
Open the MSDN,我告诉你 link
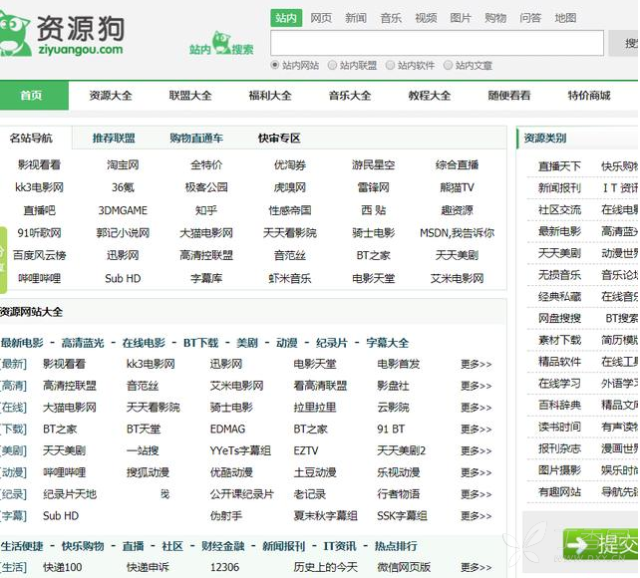(x=457, y=233)
